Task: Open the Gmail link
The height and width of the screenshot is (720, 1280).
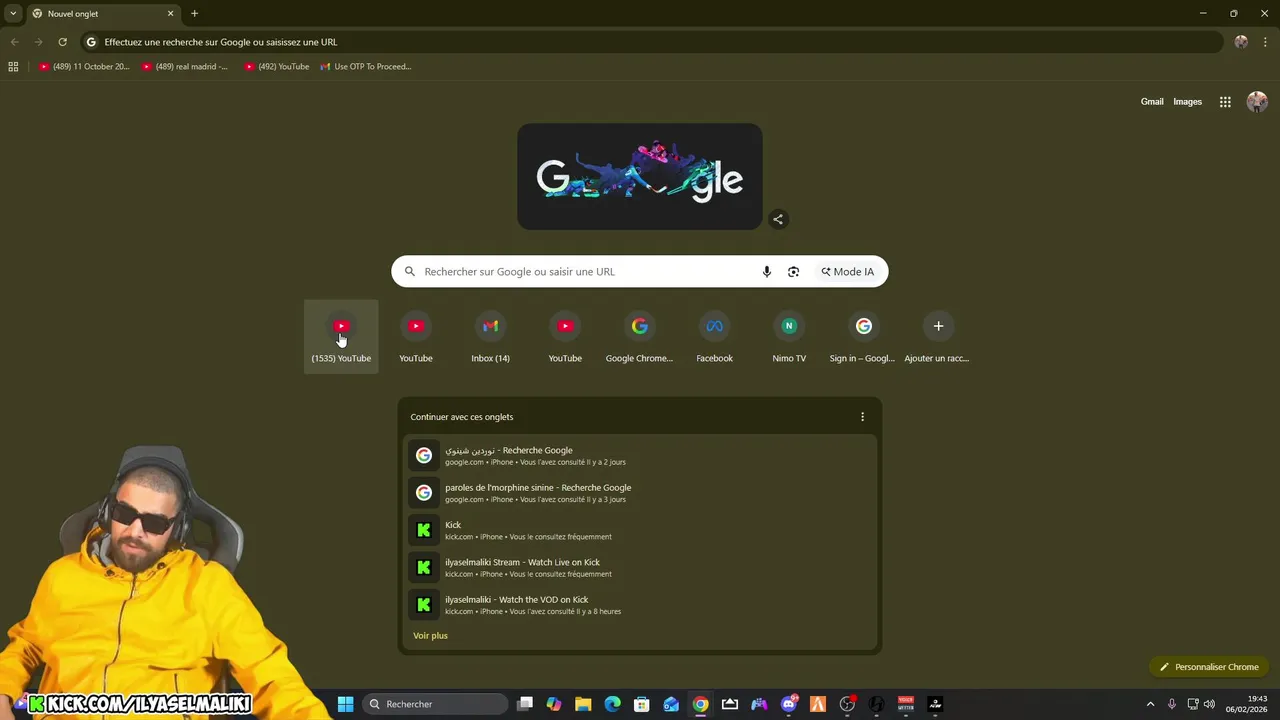Action: (x=1152, y=102)
